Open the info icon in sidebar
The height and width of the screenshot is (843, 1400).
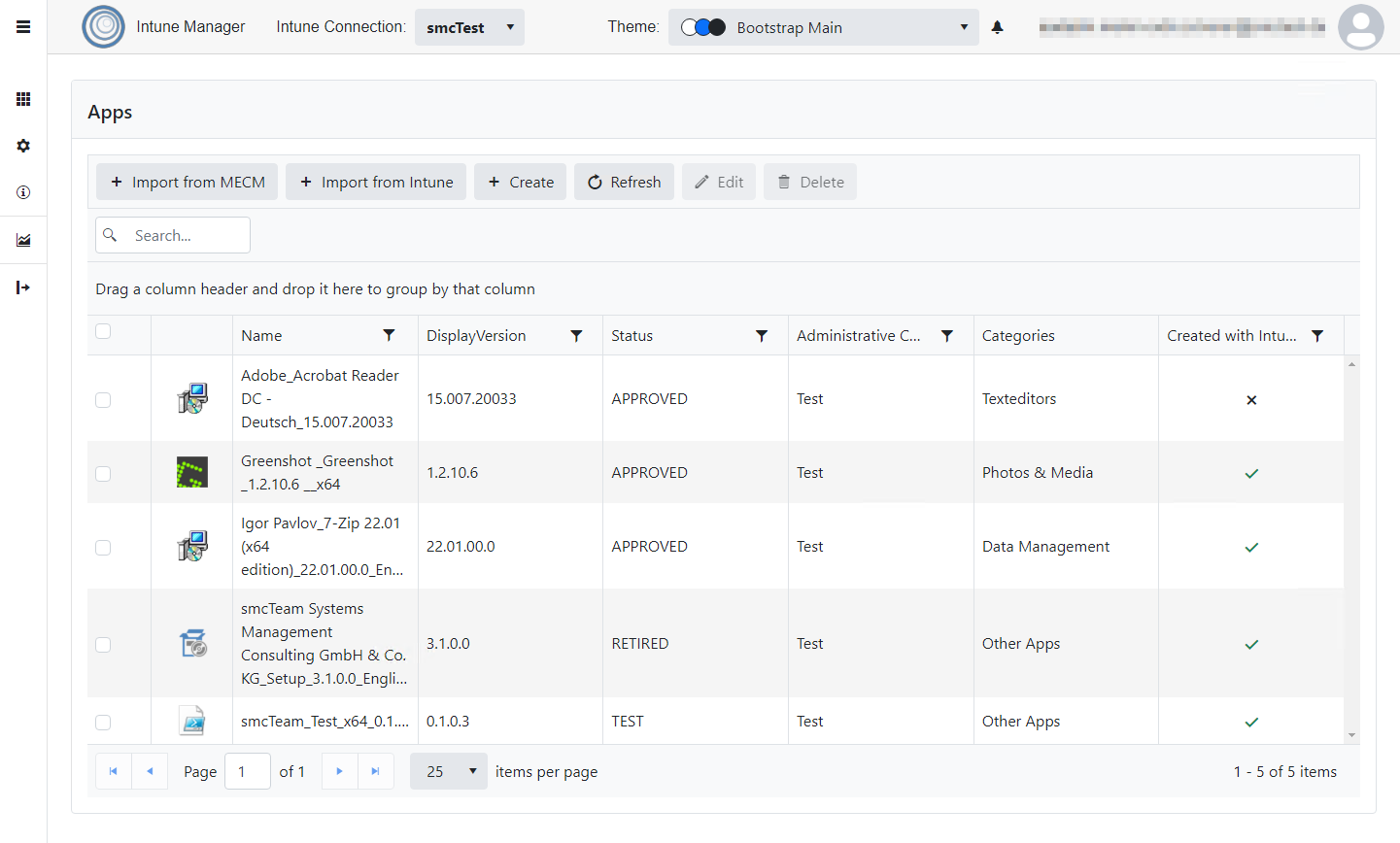(x=23, y=192)
